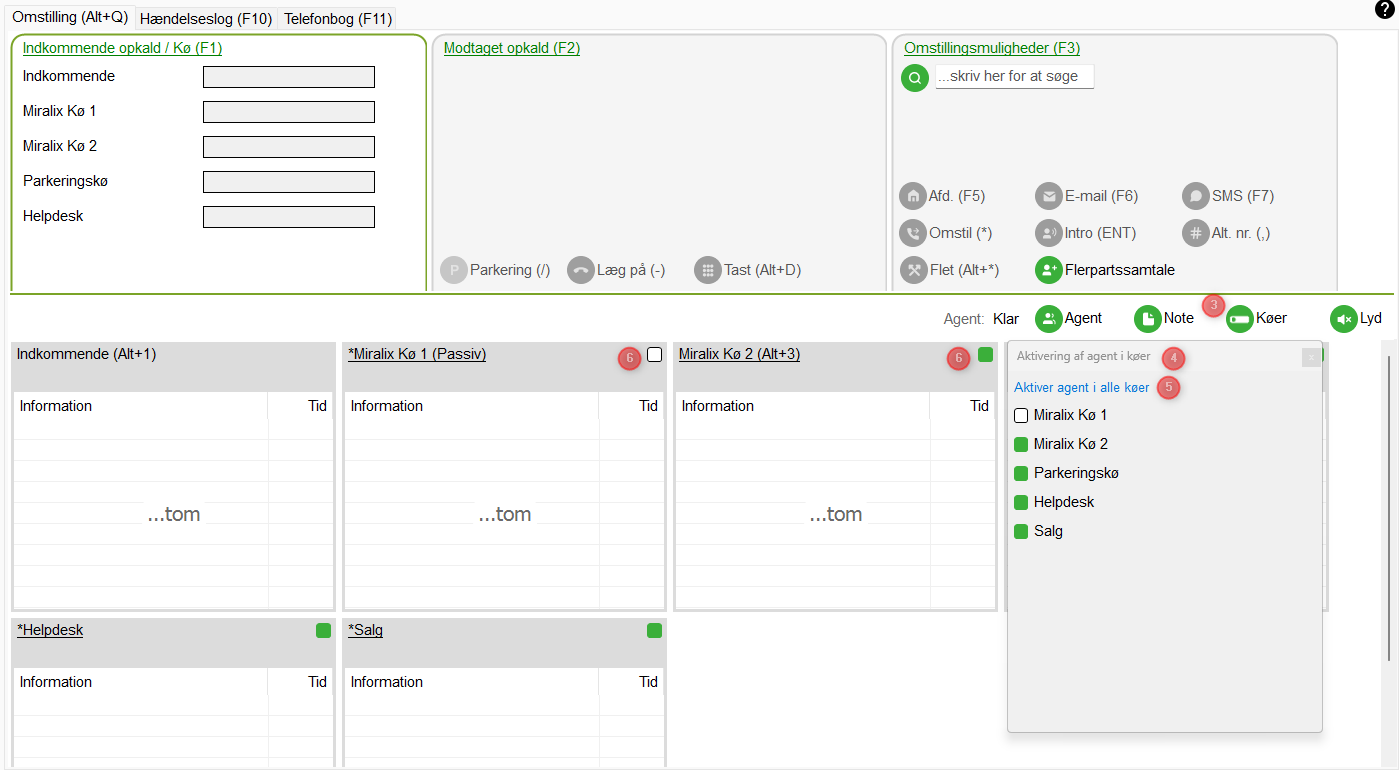Toggle Salg queue activation in popup
The height and width of the screenshot is (770, 1399).
tap(1021, 531)
